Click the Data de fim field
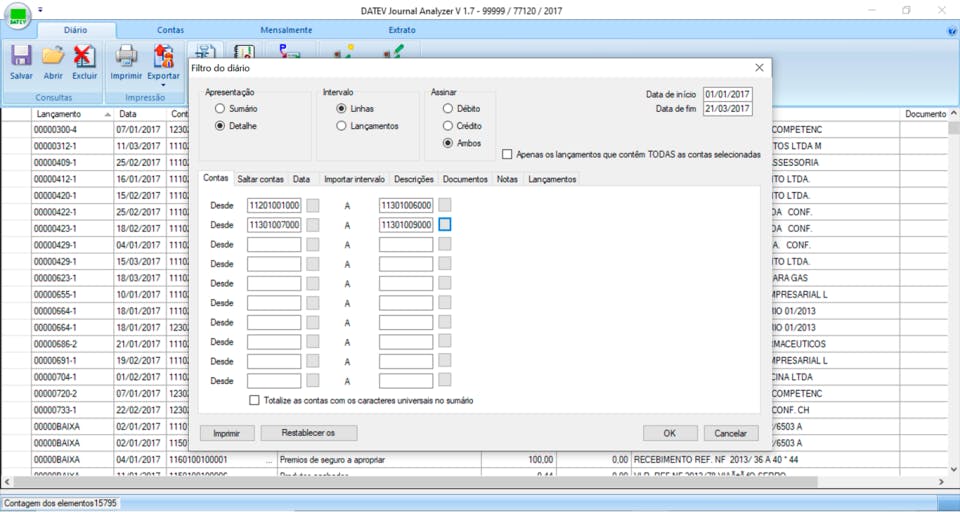This screenshot has height=512, width=960. point(728,108)
